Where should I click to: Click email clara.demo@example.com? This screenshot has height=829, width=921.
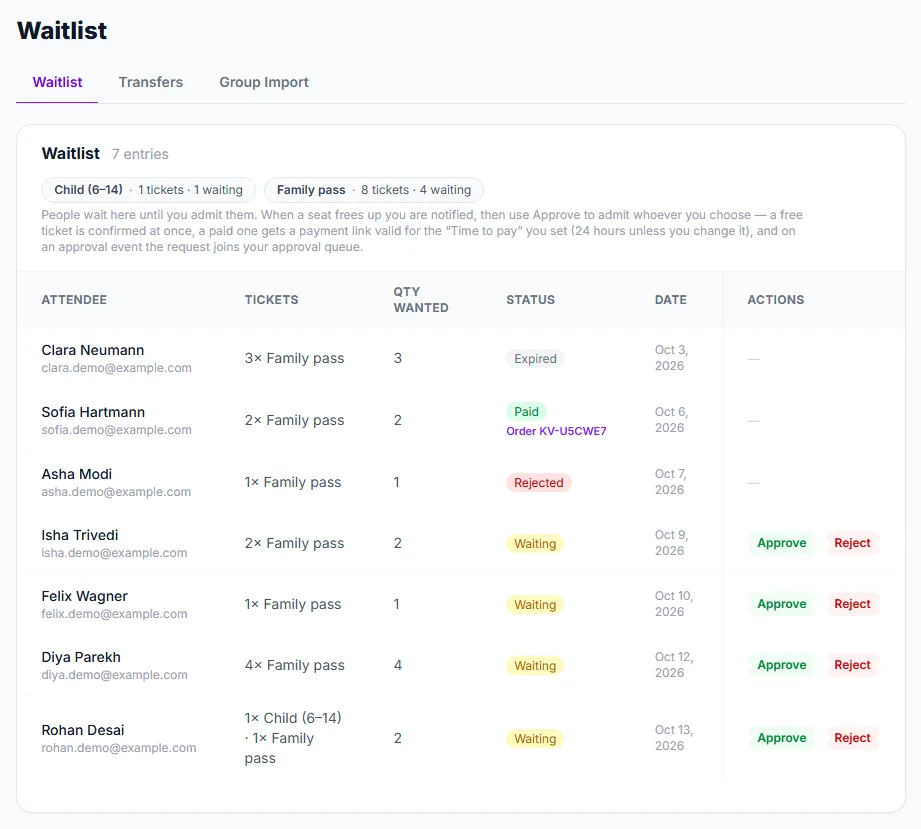(116, 368)
